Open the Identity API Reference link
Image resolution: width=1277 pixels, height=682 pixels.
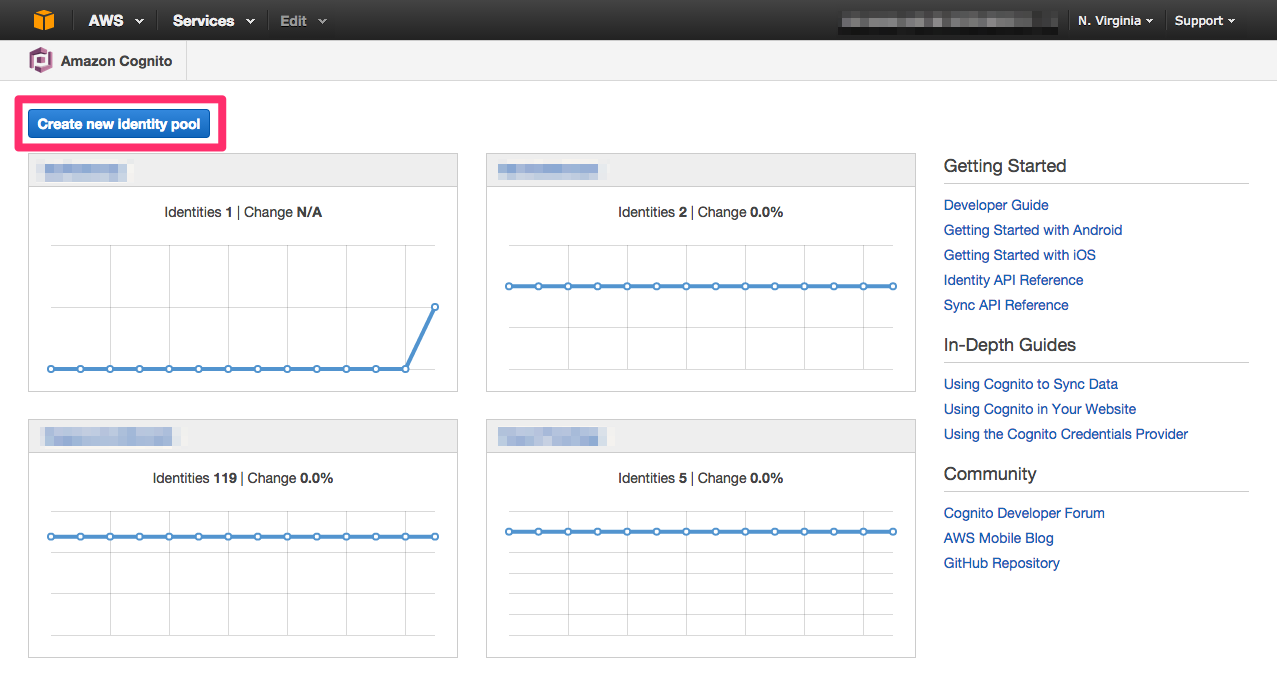pos(1014,280)
